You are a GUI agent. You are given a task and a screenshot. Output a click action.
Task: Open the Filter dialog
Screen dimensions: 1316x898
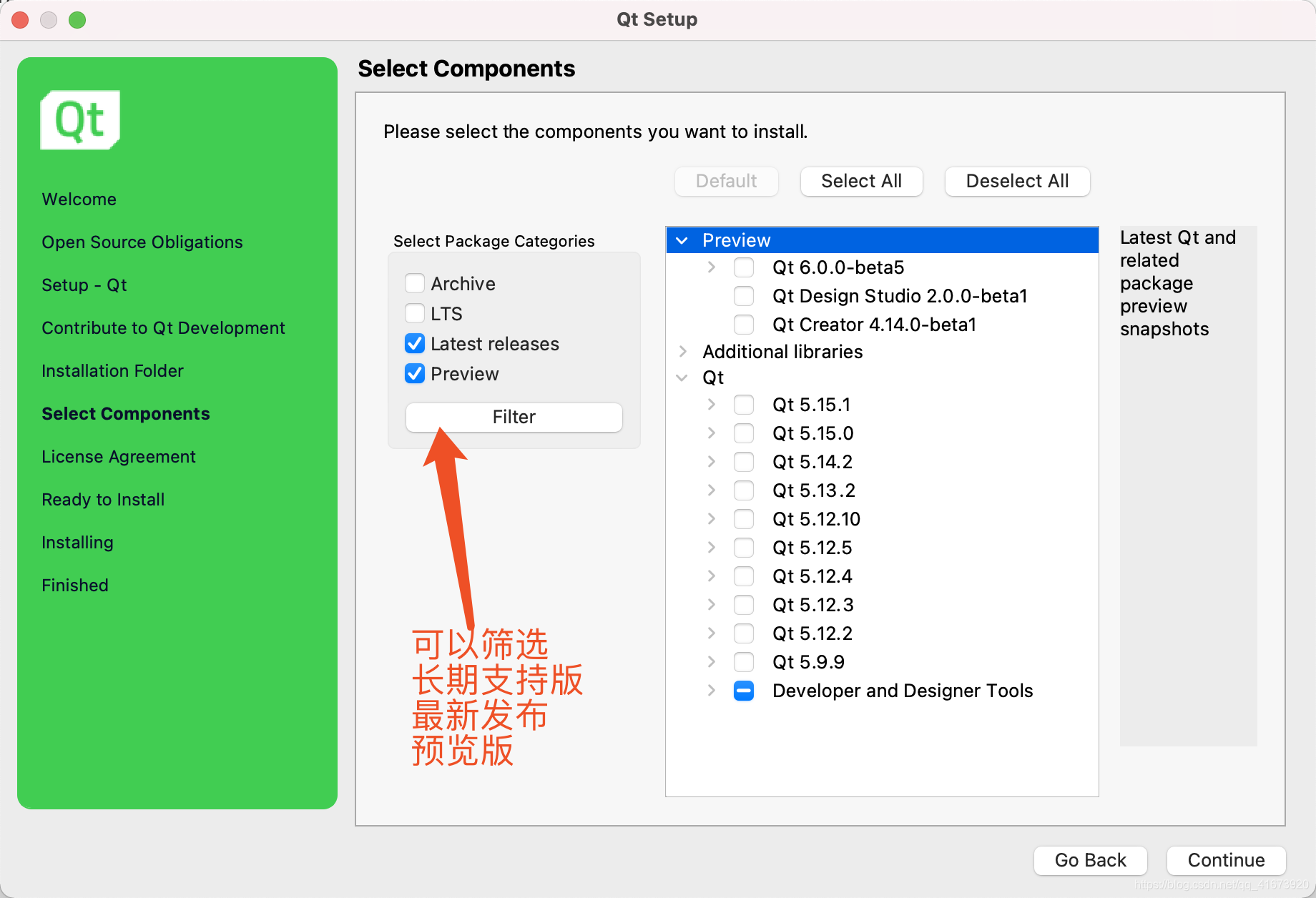tap(514, 417)
